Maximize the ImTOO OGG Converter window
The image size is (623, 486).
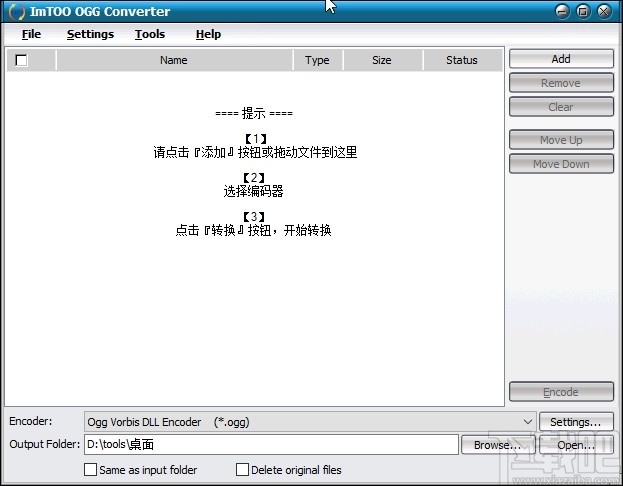point(583,11)
